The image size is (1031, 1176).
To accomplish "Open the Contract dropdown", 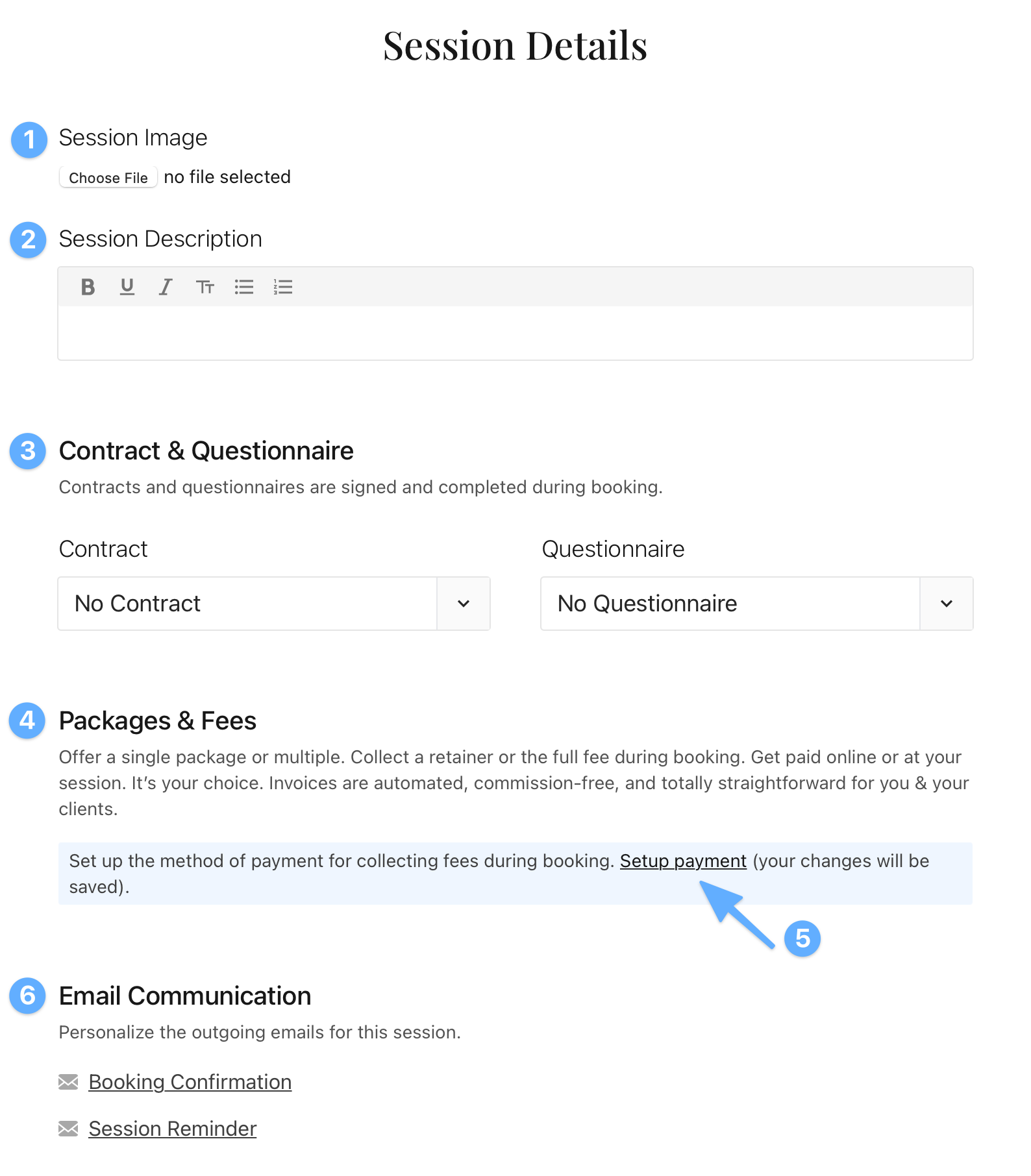I will pos(274,604).
